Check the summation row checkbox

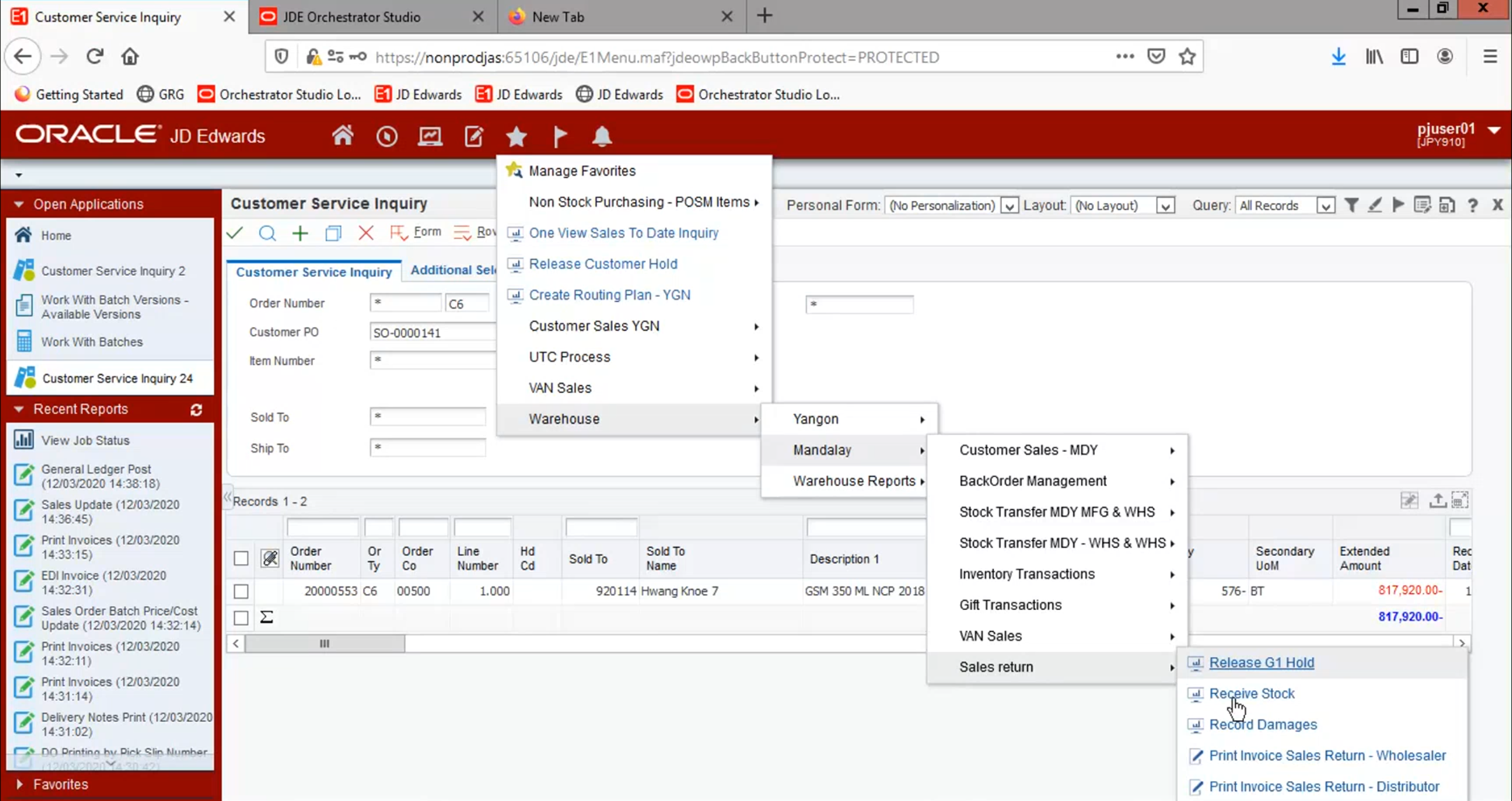click(241, 618)
